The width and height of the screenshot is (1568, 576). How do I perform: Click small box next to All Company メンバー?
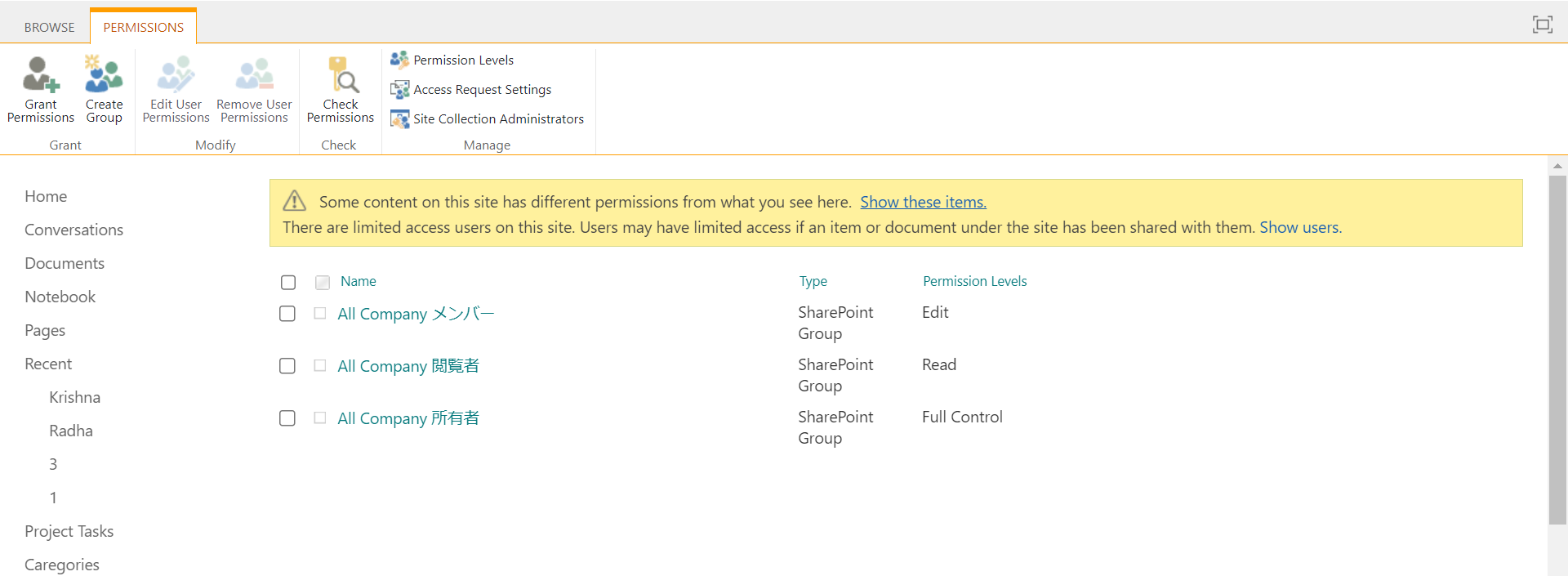coord(320,314)
